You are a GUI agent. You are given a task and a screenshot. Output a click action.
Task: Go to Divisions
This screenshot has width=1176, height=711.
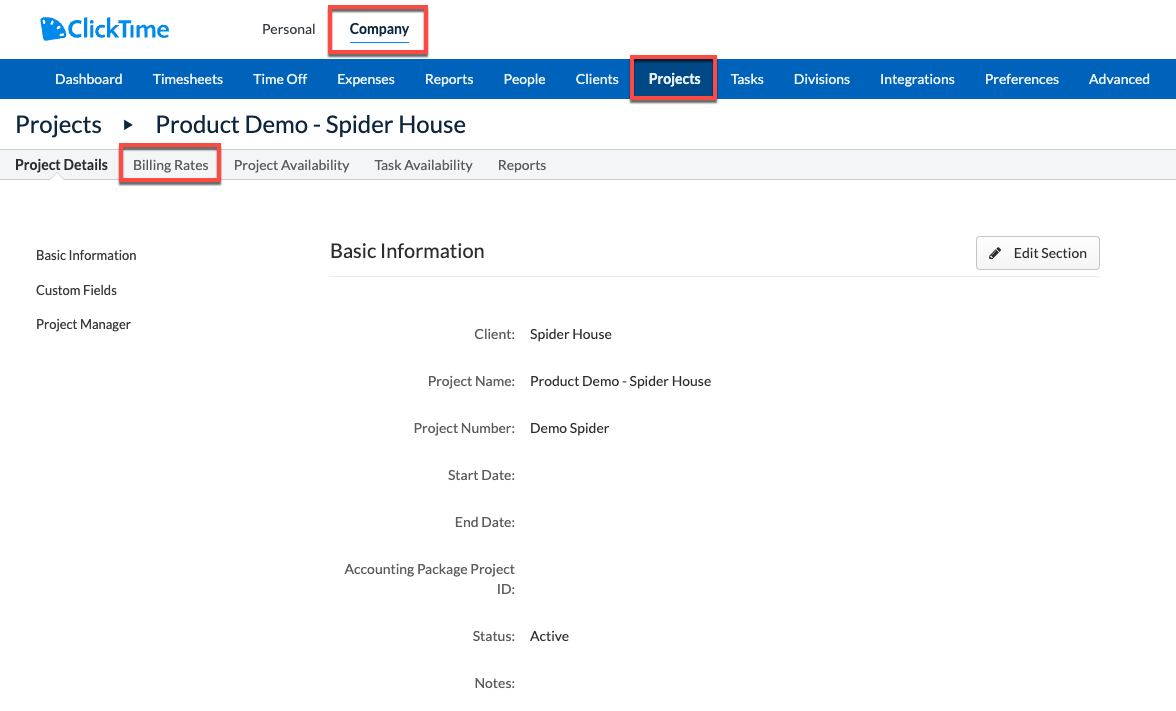click(x=821, y=79)
